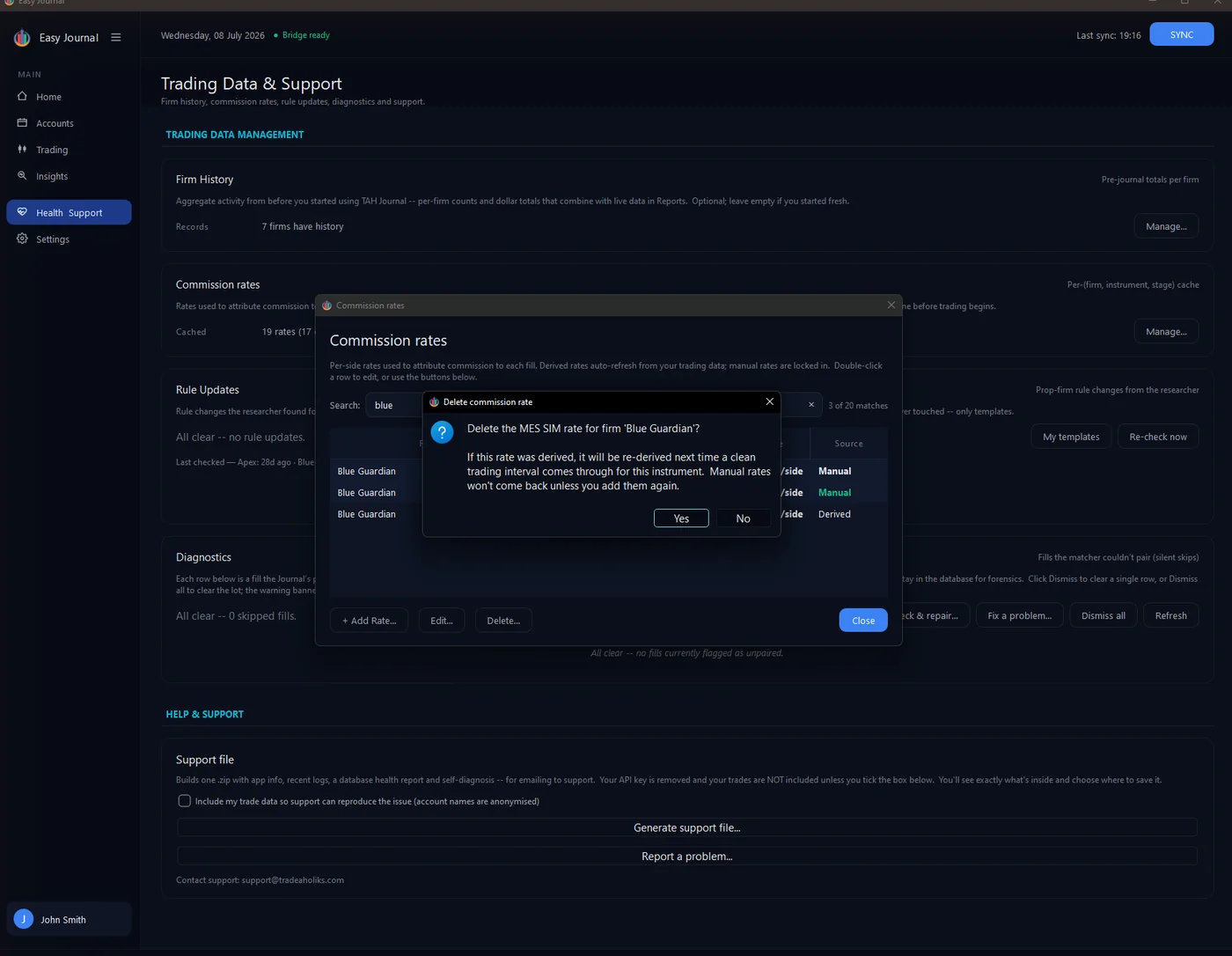The width and height of the screenshot is (1232, 956).
Task: Click Generate support file button
Action: (687, 827)
